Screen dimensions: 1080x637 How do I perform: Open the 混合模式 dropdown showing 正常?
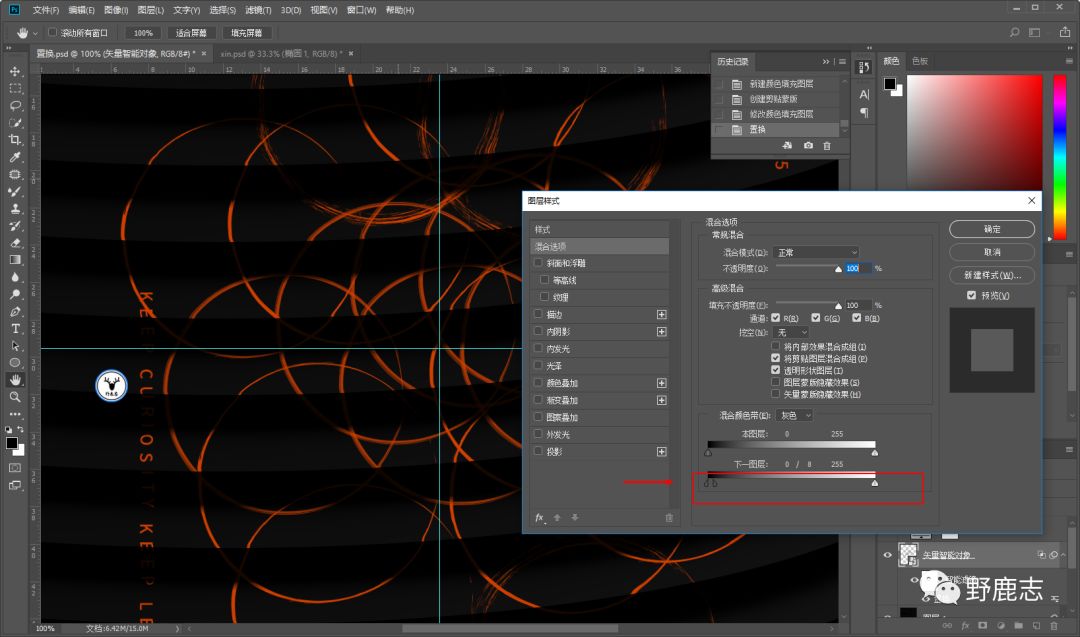pos(816,252)
